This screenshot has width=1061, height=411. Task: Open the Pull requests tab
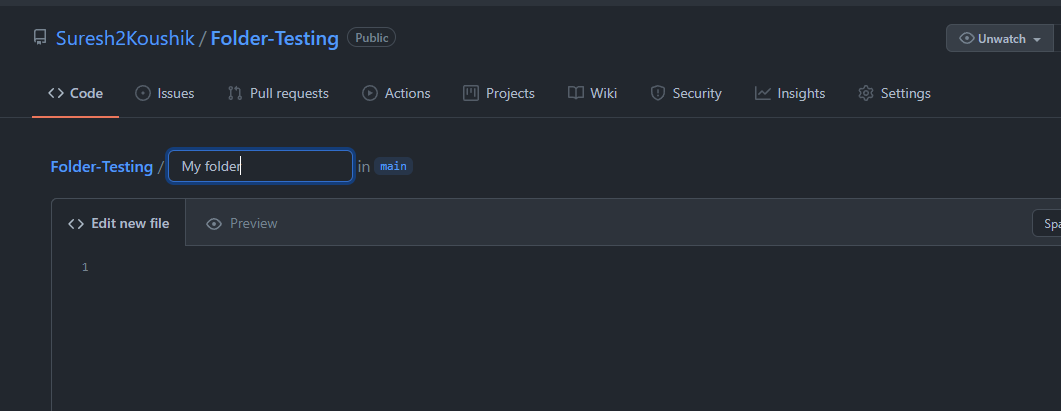[x=278, y=93]
